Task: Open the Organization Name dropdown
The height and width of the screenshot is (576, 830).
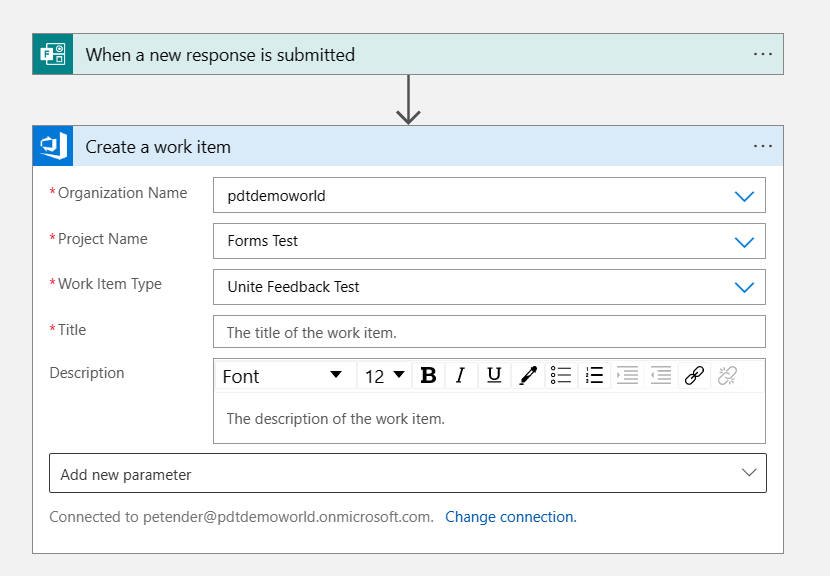Action: pos(744,196)
